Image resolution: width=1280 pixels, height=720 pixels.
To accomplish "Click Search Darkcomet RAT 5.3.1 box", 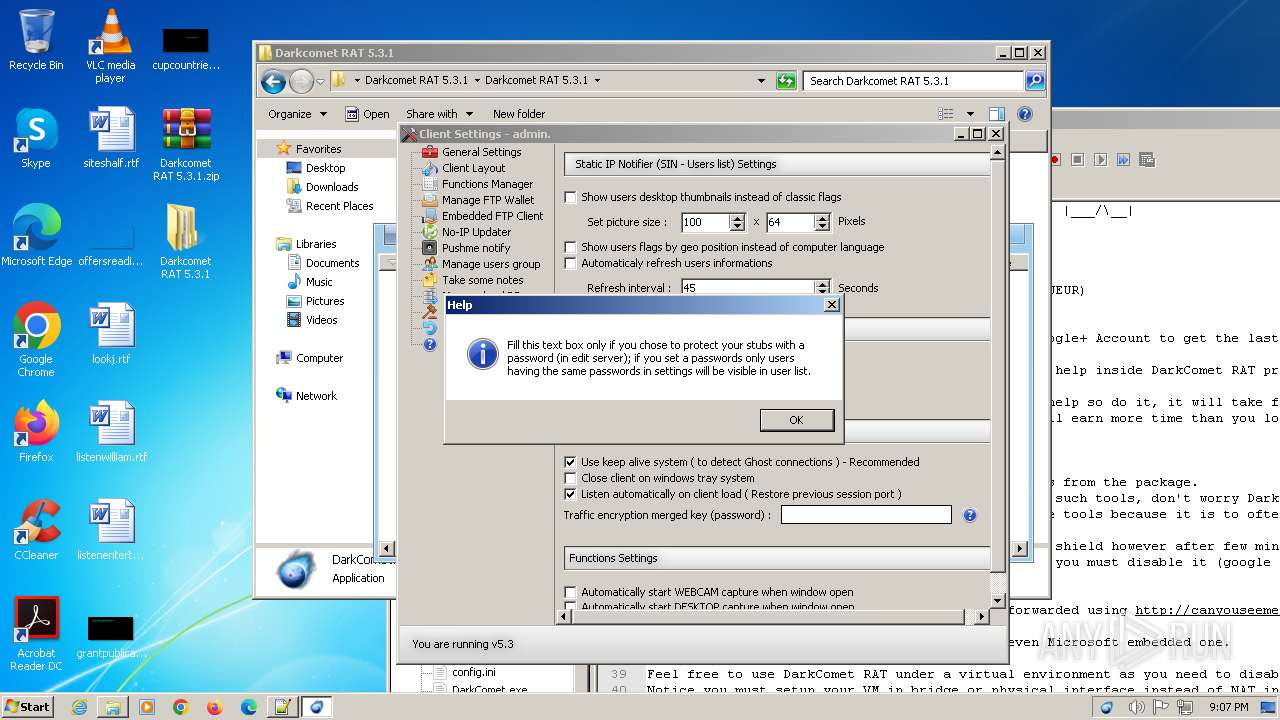I will 914,81.
